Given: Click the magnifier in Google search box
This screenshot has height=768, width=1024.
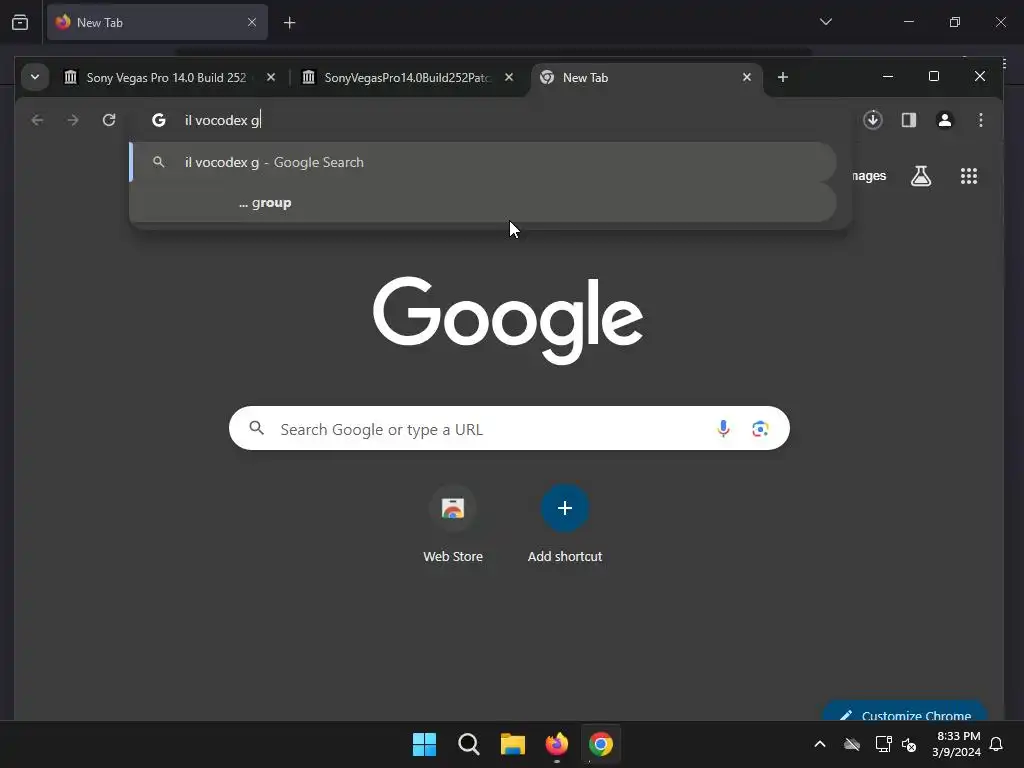Looking at the screenshot, I should pos(257,428).
